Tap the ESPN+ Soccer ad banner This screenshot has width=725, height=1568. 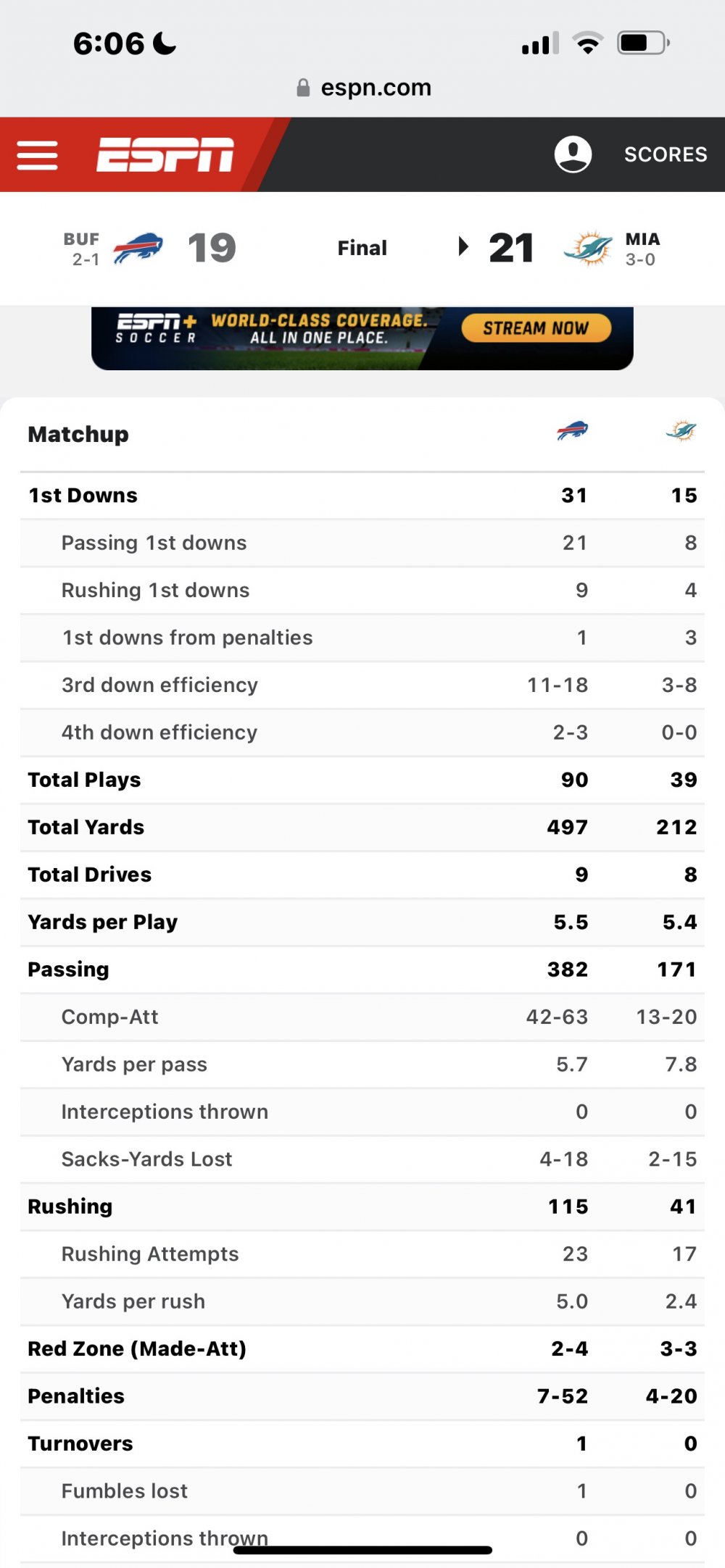(x=290, y=338)
